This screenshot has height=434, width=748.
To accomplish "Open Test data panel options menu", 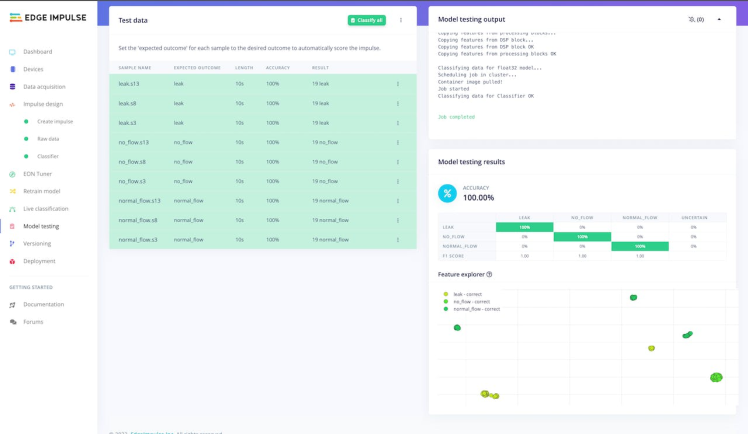I will tap(401, 20).
